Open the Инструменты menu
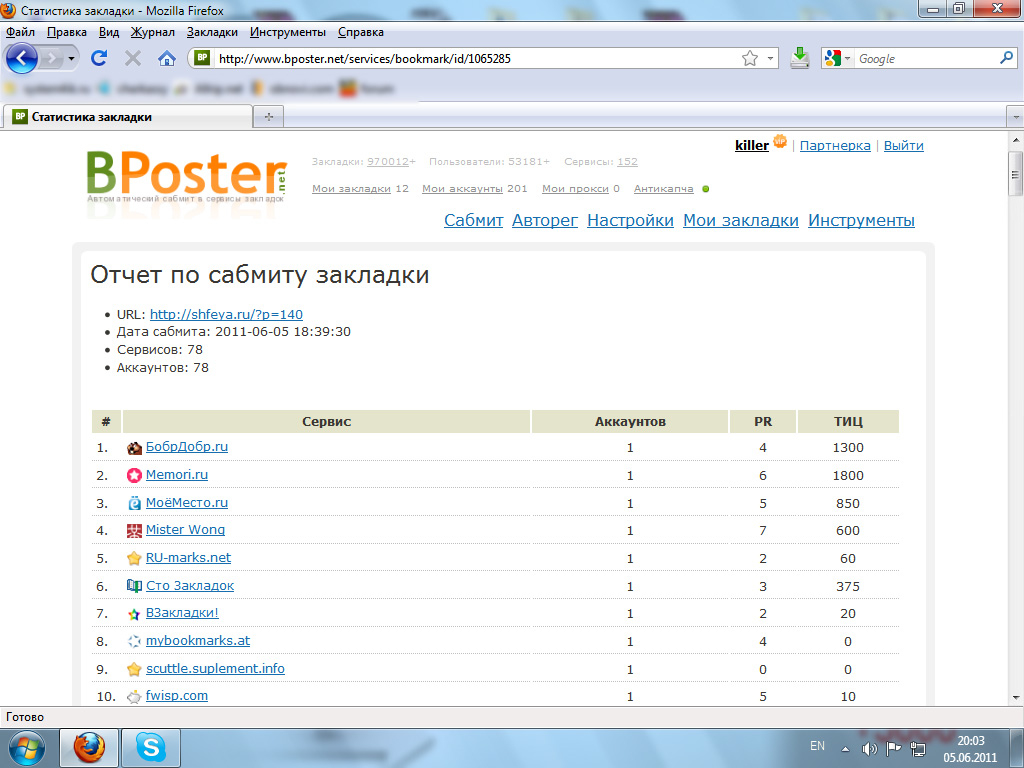Screen dimensions: 1024x768 point(288,32)
